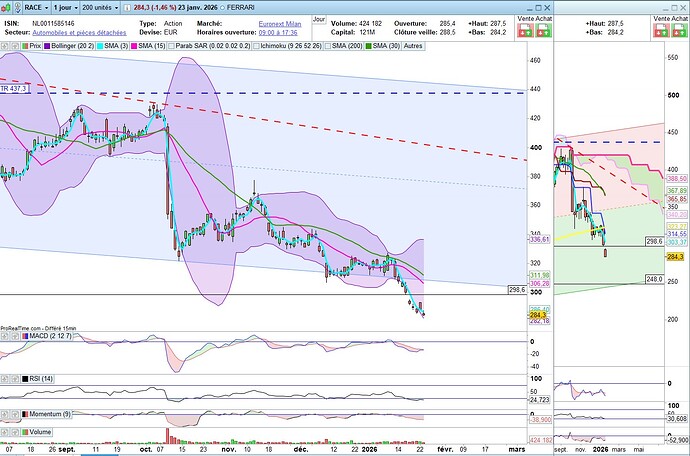Enable the Ichimoku (9 26 52 26) indicator

pos(287,46)
